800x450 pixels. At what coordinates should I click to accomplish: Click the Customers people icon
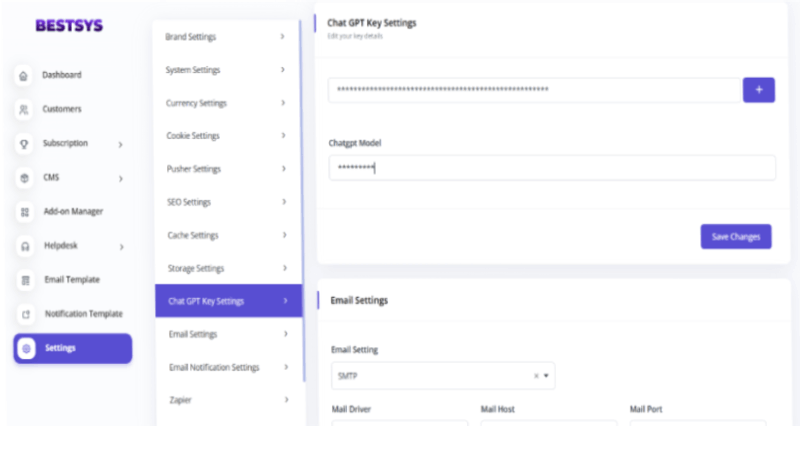pyautogui.click(x=24, y=110)
